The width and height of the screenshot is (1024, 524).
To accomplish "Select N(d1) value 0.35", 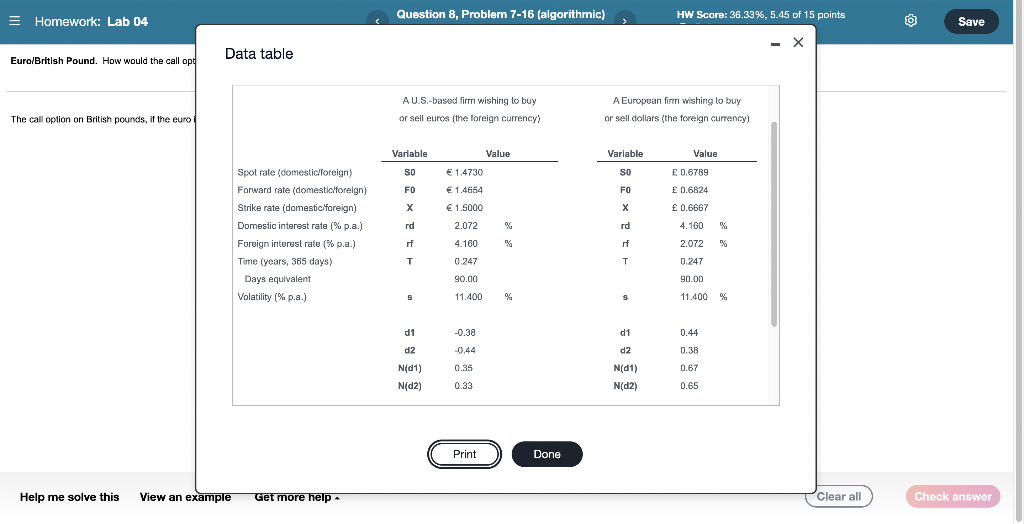I will [x=463, y=368].
